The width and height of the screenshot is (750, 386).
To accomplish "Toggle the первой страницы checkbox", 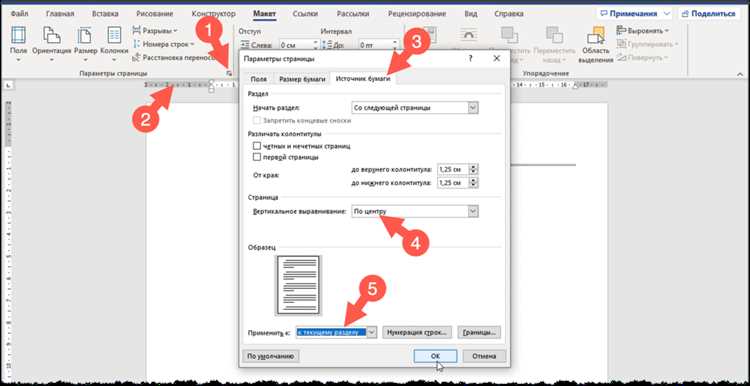I will pyautogui.click(x=257, y=157).
